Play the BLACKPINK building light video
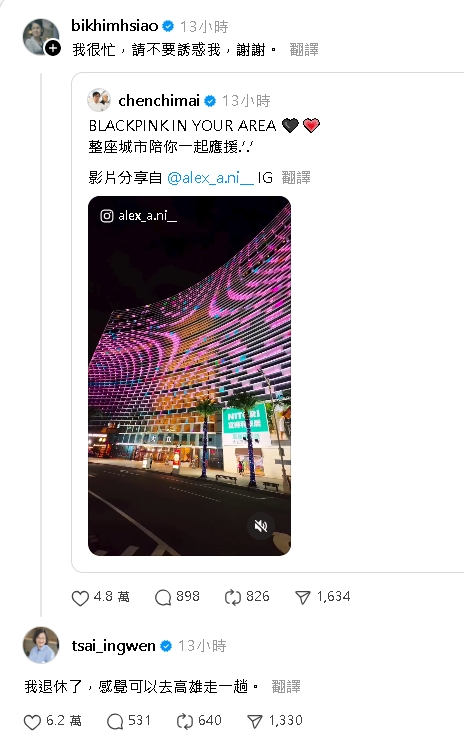The width and height of the screenshot is (464, 743). 190,376
